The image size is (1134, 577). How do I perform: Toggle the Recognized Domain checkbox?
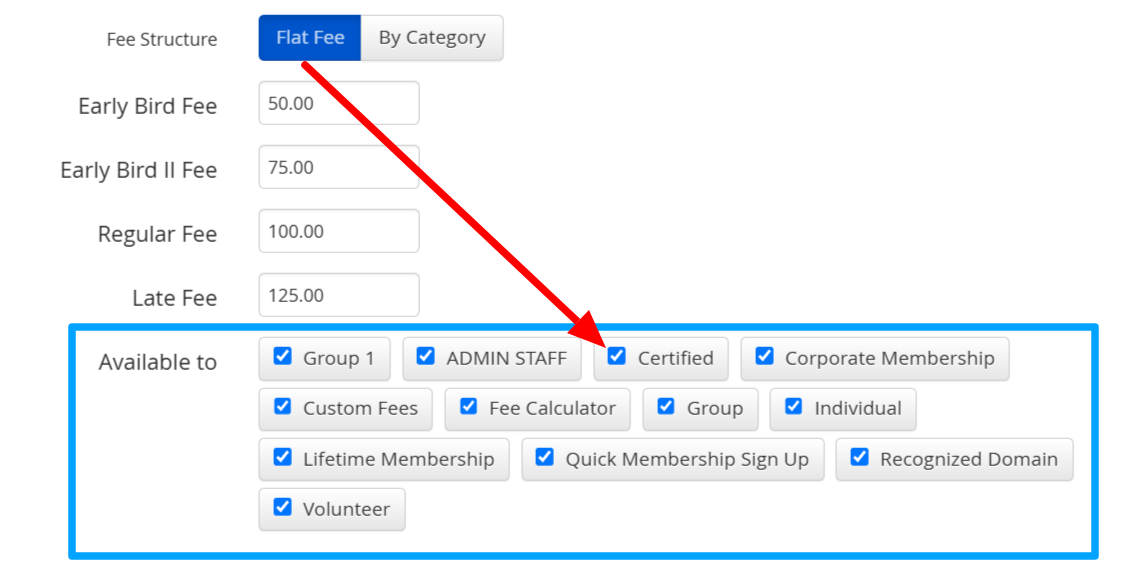(x=859, y=457)
